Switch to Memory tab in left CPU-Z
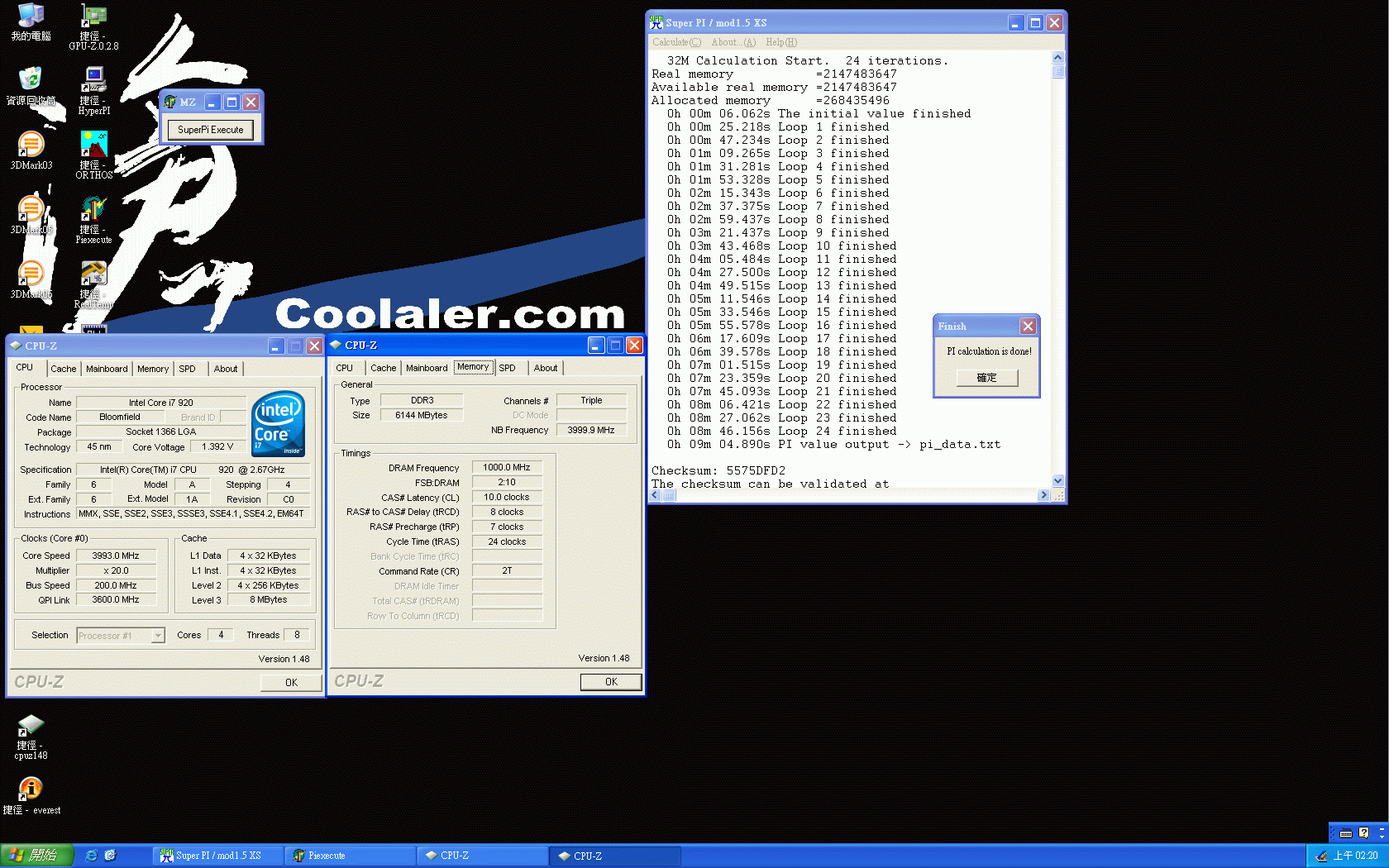This screenshot has width=1389, height=868. [x=153, y=369]
